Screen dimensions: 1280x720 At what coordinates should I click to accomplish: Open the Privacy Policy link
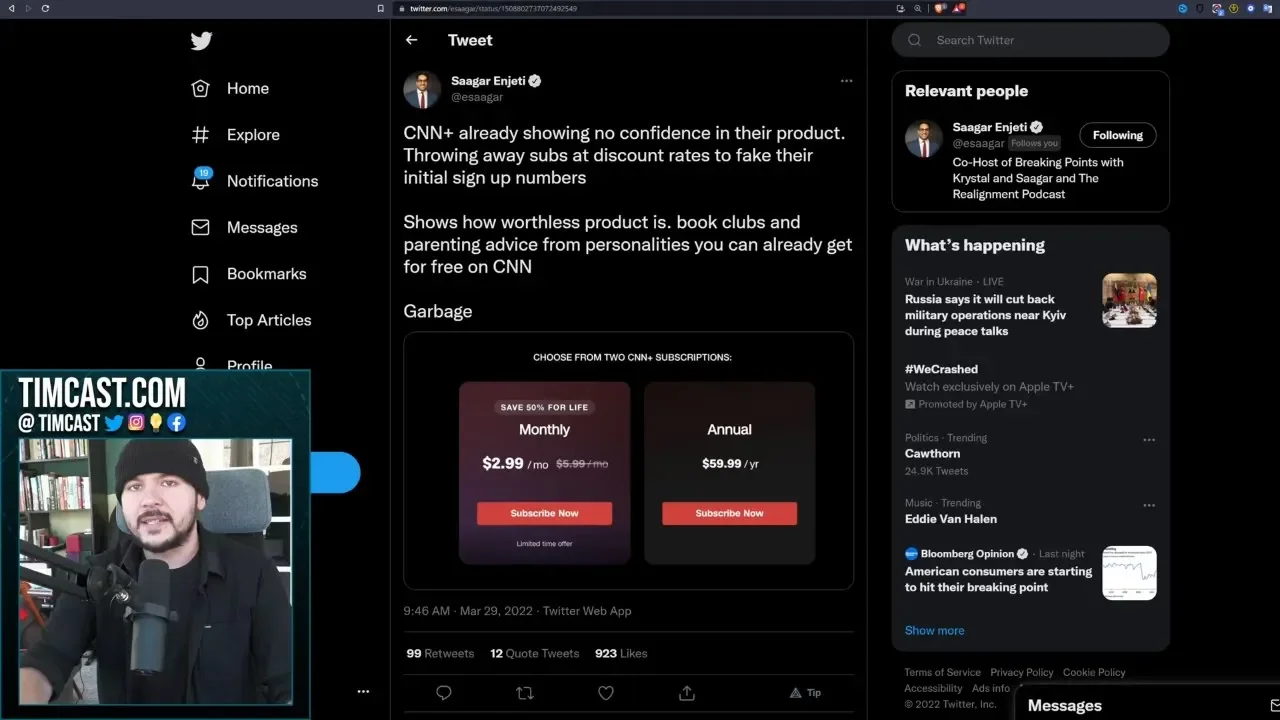(1021, 672)
